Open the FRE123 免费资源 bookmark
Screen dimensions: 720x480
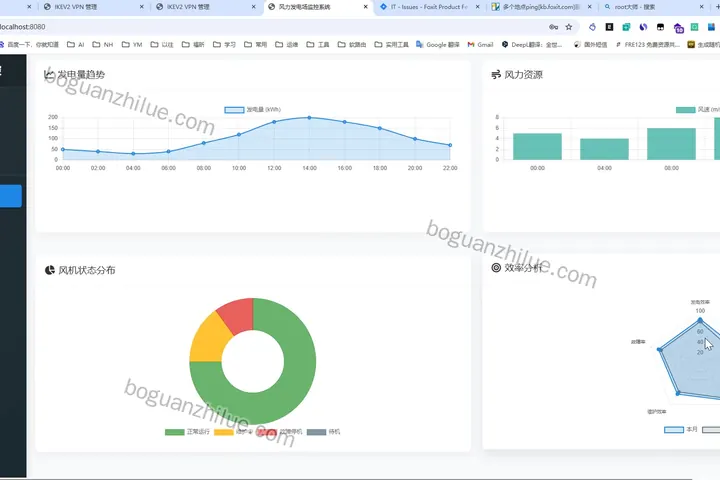(648, 45)
